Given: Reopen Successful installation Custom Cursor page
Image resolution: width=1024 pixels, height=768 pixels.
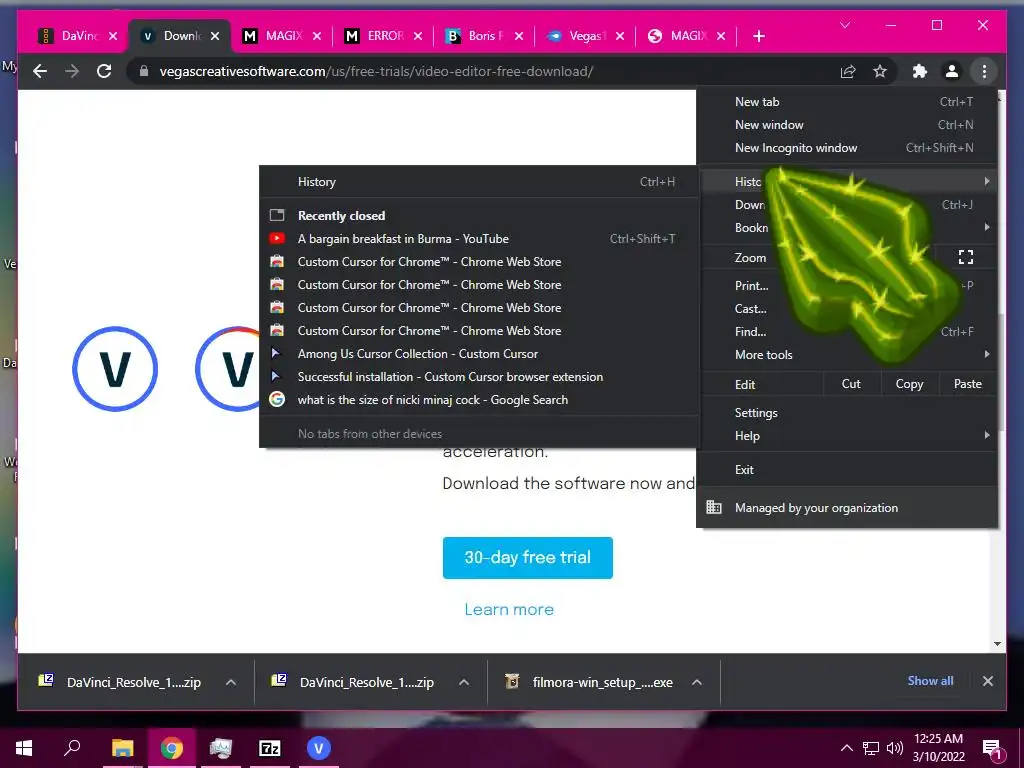Looking at the screenshot, I should coord(479,377).
